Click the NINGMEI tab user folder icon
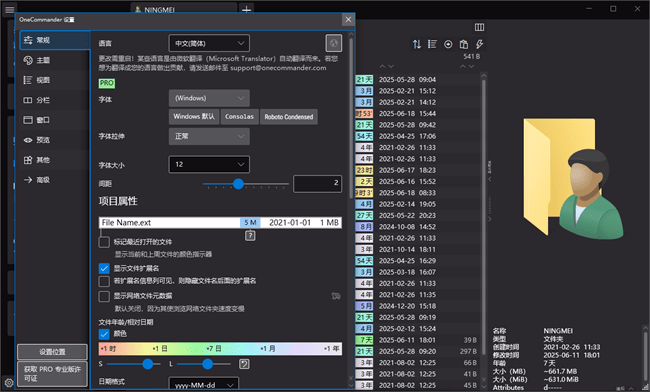This screenshot has width=650, height=392. pos(138,9)
